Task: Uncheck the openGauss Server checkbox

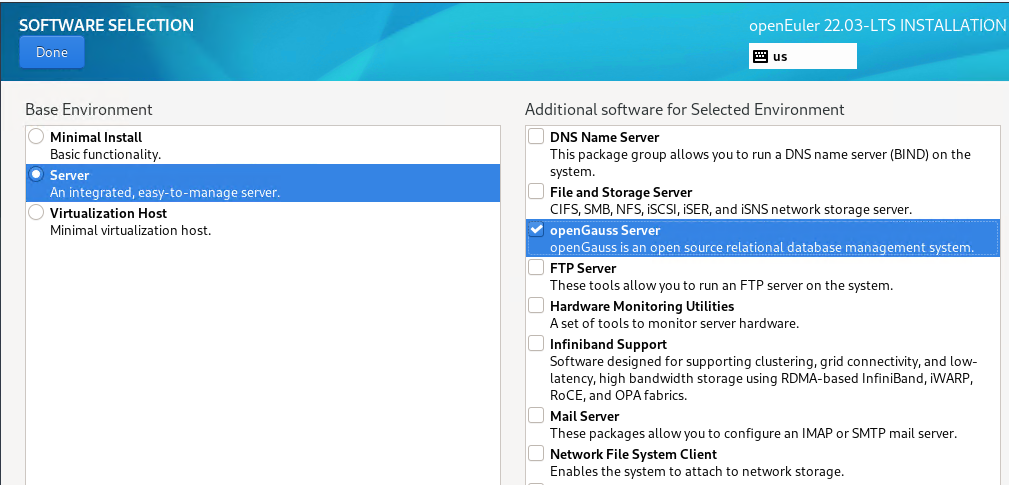Action: (x=537, y=230)
